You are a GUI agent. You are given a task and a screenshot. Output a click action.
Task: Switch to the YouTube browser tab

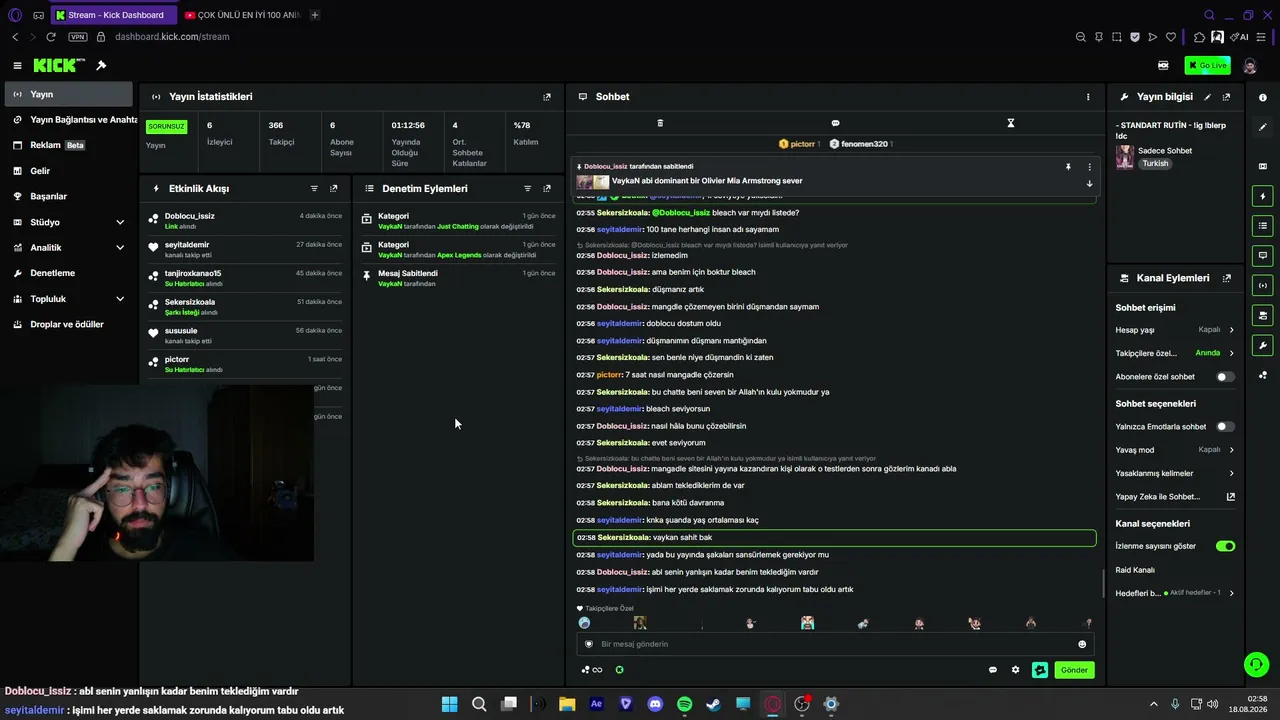click(243, 15)
